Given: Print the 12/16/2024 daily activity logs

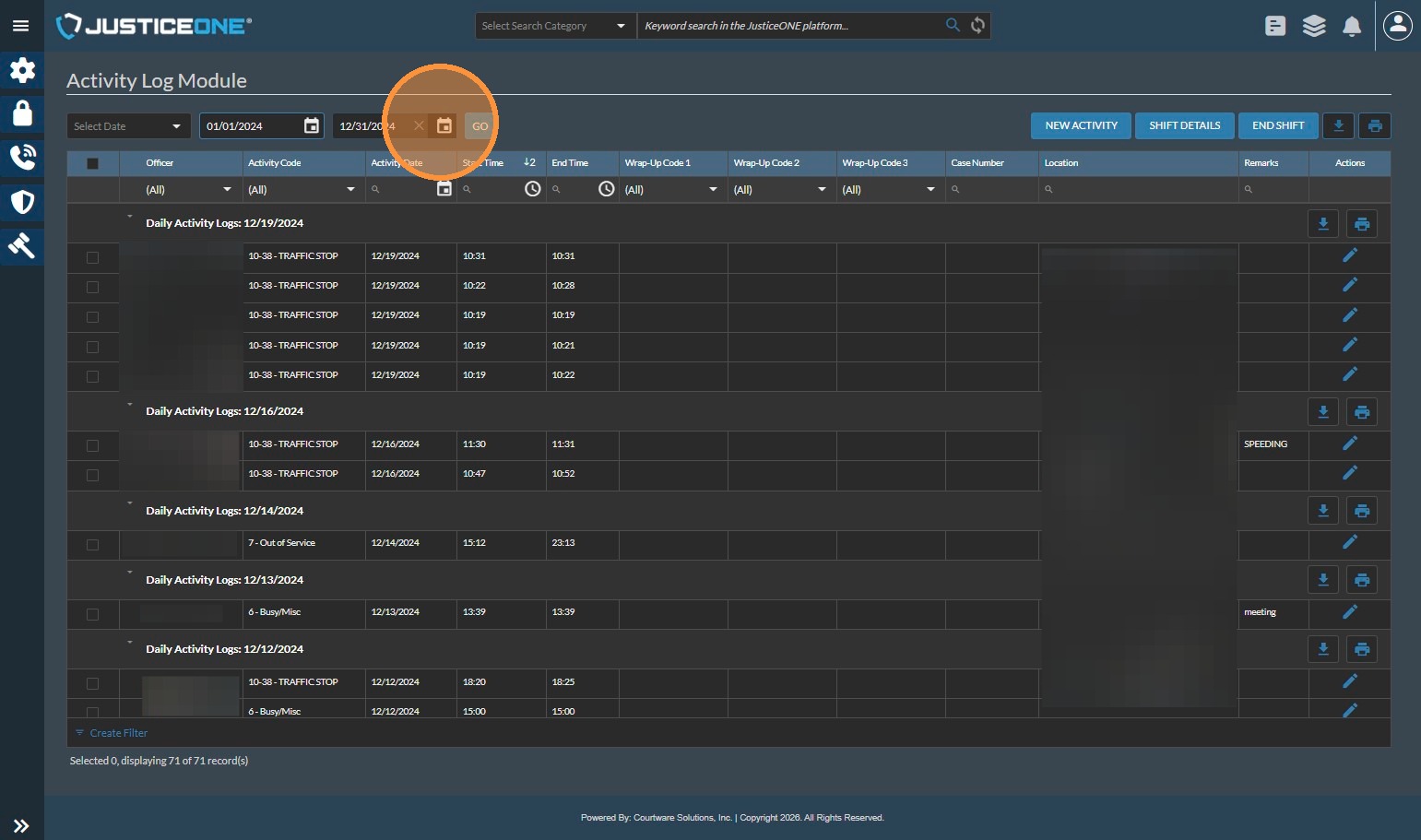Looking at the screenshot, I should coord(1361,412).
